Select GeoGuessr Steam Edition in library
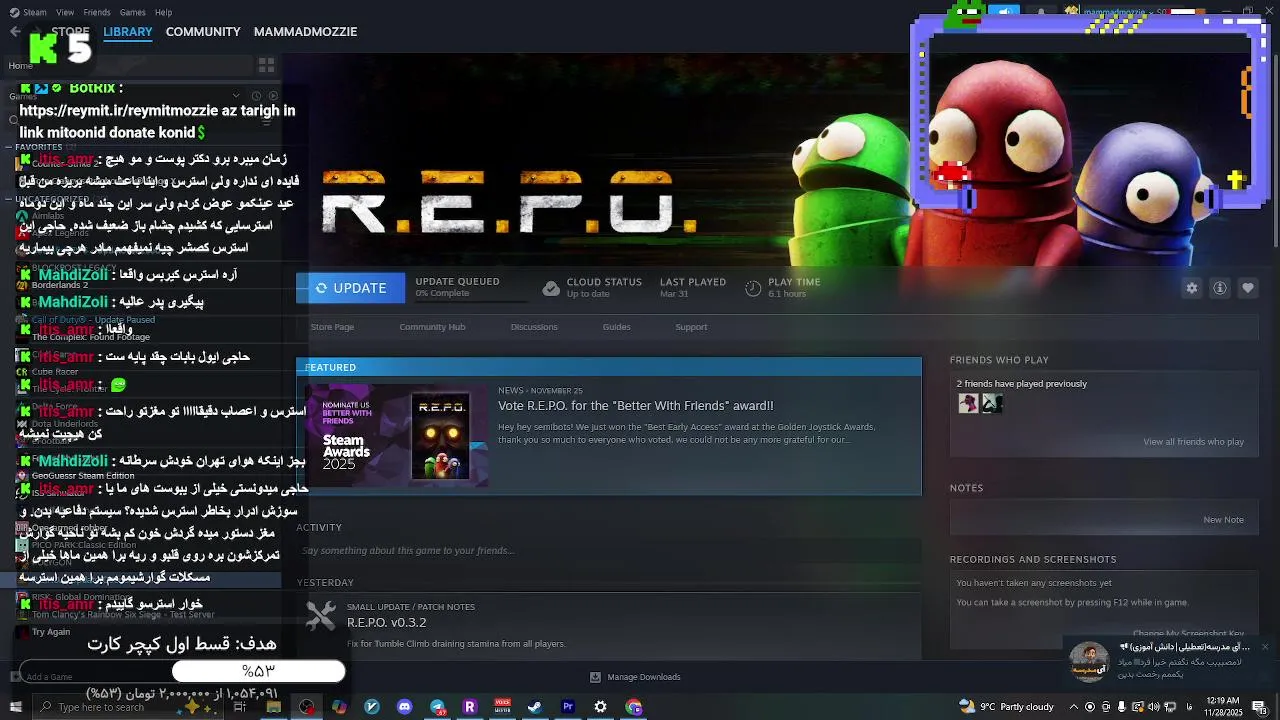This screenshot has width=1280, height=720. (x=83, y=476)
